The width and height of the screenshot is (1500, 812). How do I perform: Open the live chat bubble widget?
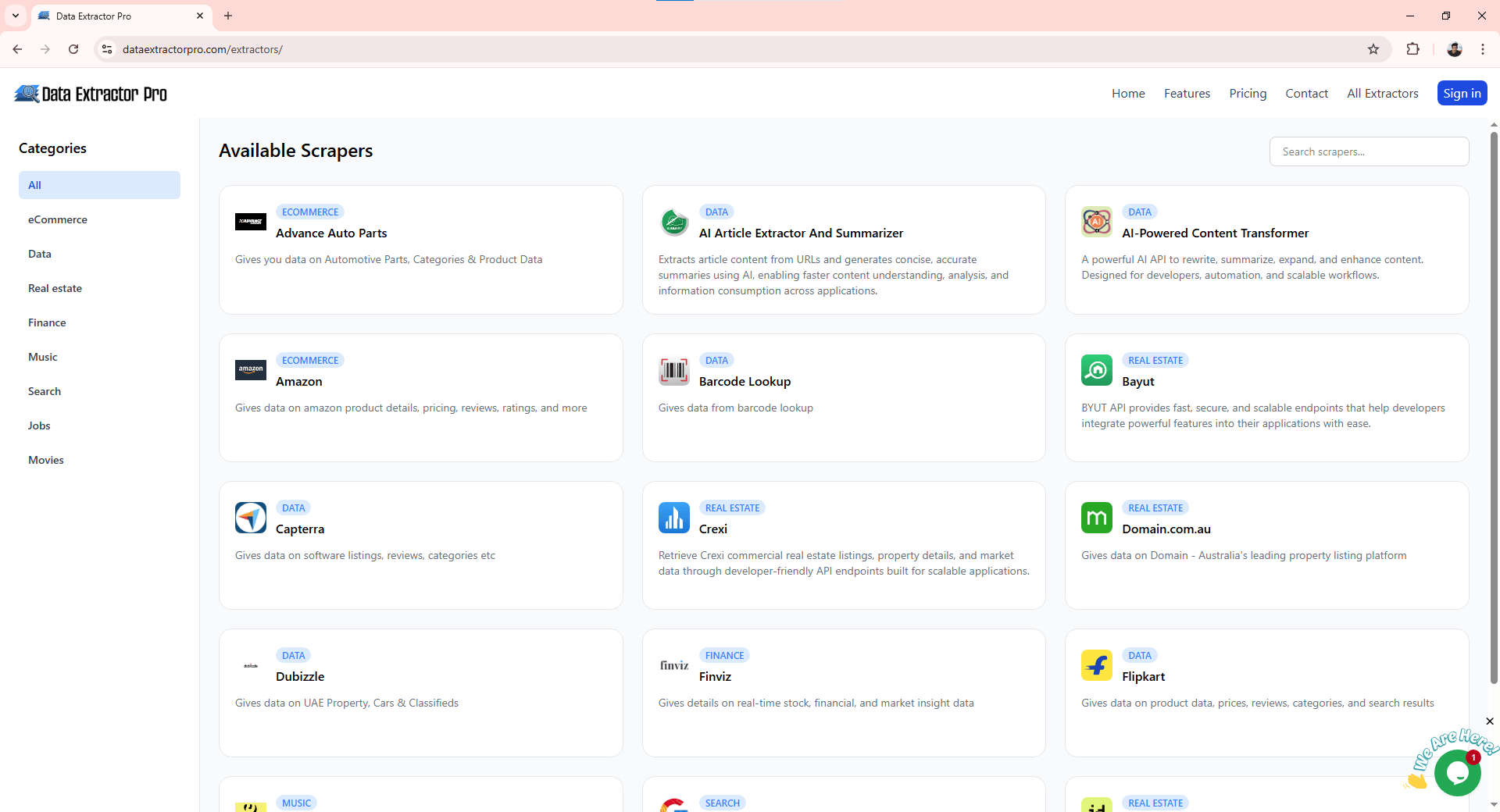[1456, 772]
